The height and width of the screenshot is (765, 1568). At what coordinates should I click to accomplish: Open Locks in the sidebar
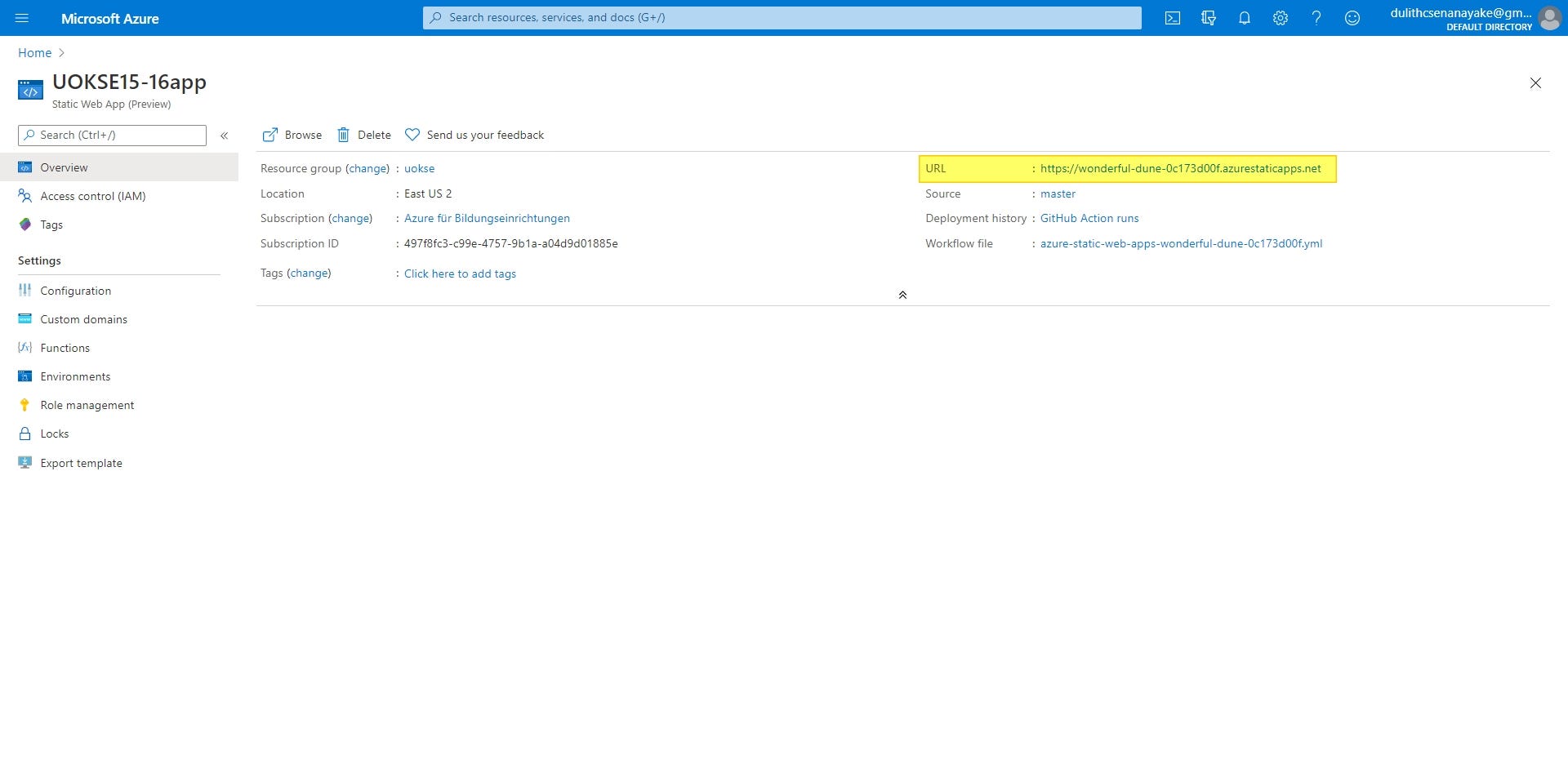pyautogui.click(x=119, y=434)
